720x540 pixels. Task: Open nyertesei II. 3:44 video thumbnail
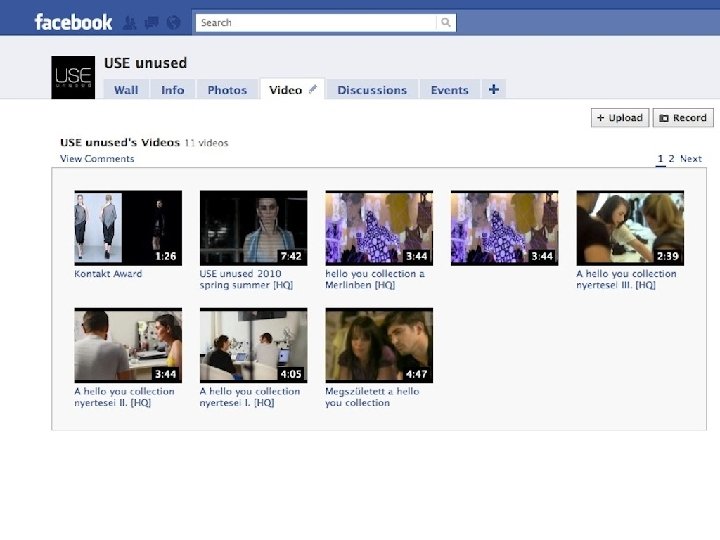click(128, 345)
